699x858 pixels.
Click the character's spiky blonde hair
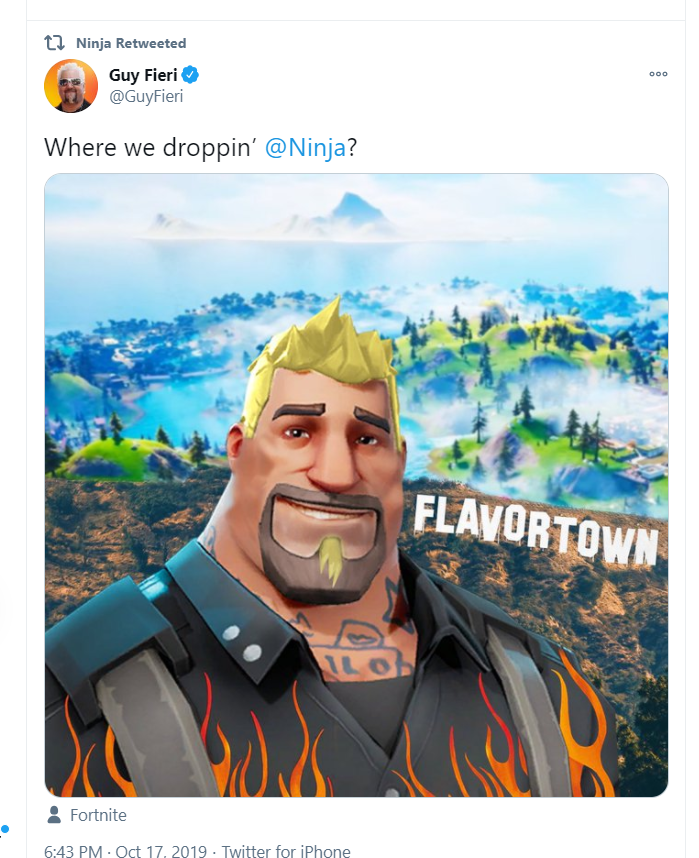[x=323, y=350]
